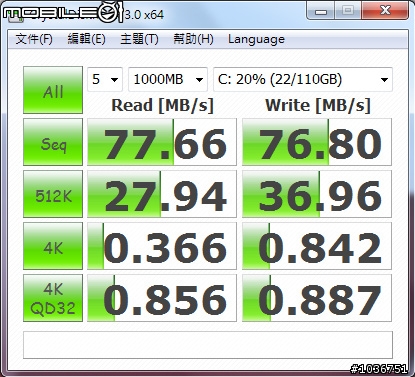The width and height of the screenshot is (415, 377).
Task: Start the Seq sequential test
Action: pyautogui.click(x=53, y=142)
